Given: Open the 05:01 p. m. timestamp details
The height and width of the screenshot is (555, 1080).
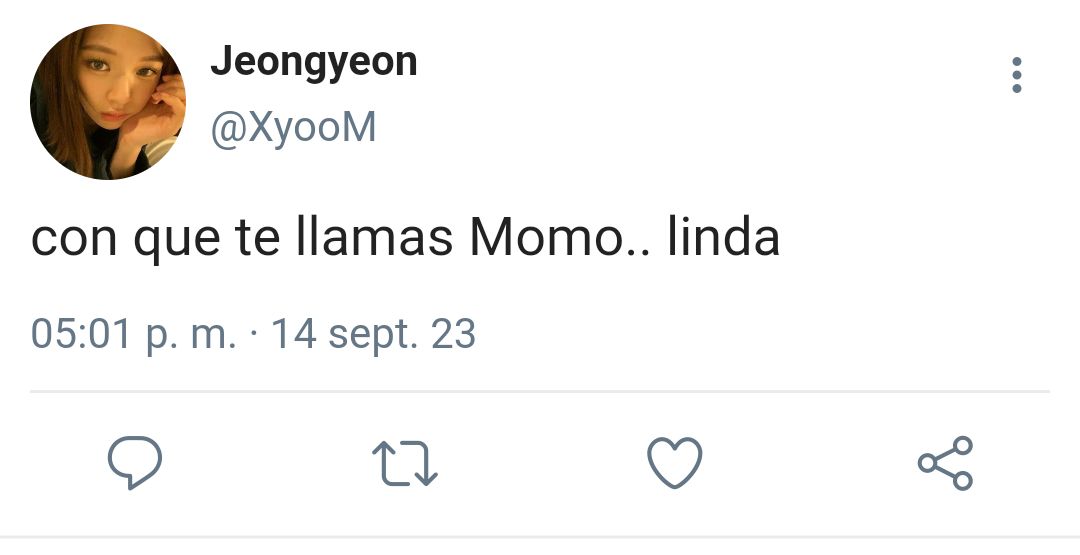Looking at the screenshot, I should [134, 335].
